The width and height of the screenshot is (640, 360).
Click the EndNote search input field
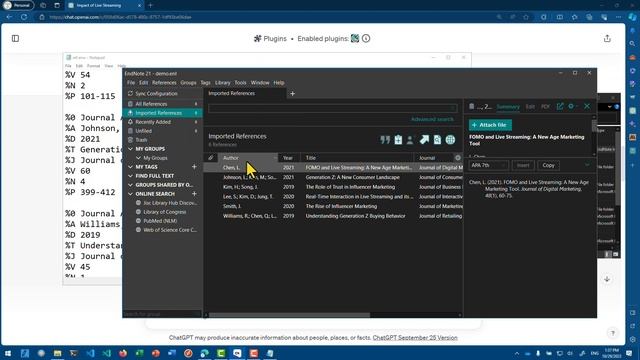[333, 108]
